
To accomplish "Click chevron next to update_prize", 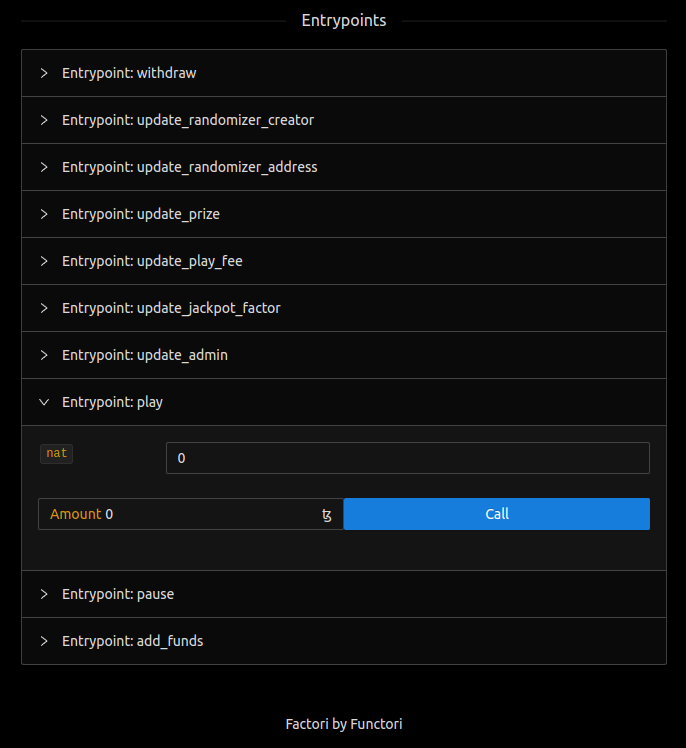I will coord(44,214).
